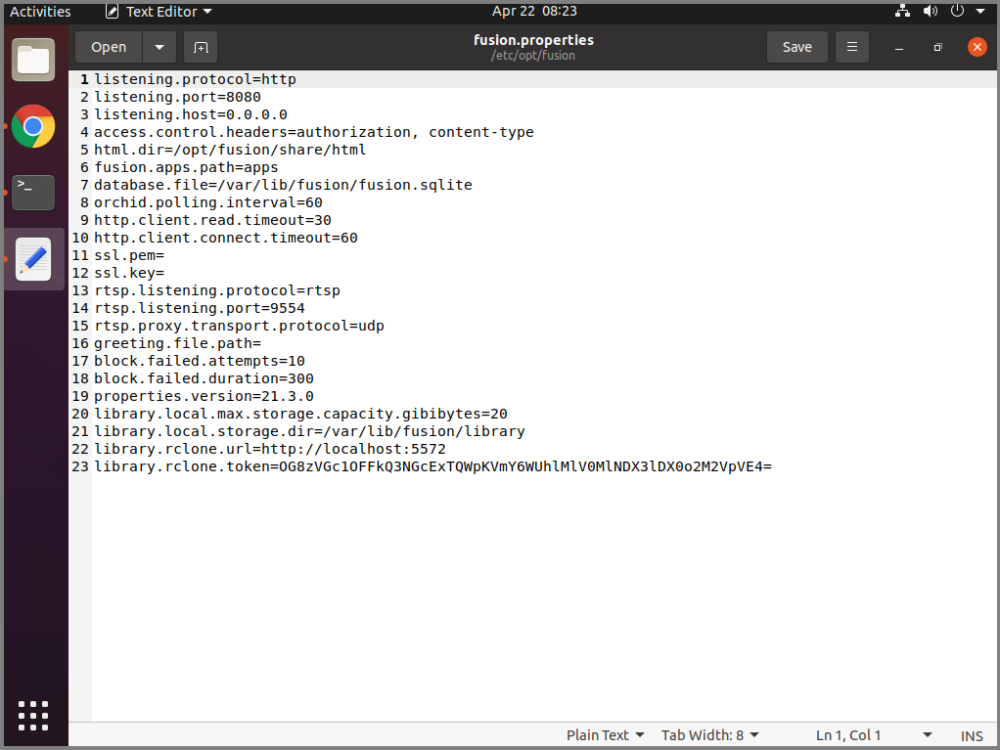Click the volume icon in the top bar

pos(929,11)
